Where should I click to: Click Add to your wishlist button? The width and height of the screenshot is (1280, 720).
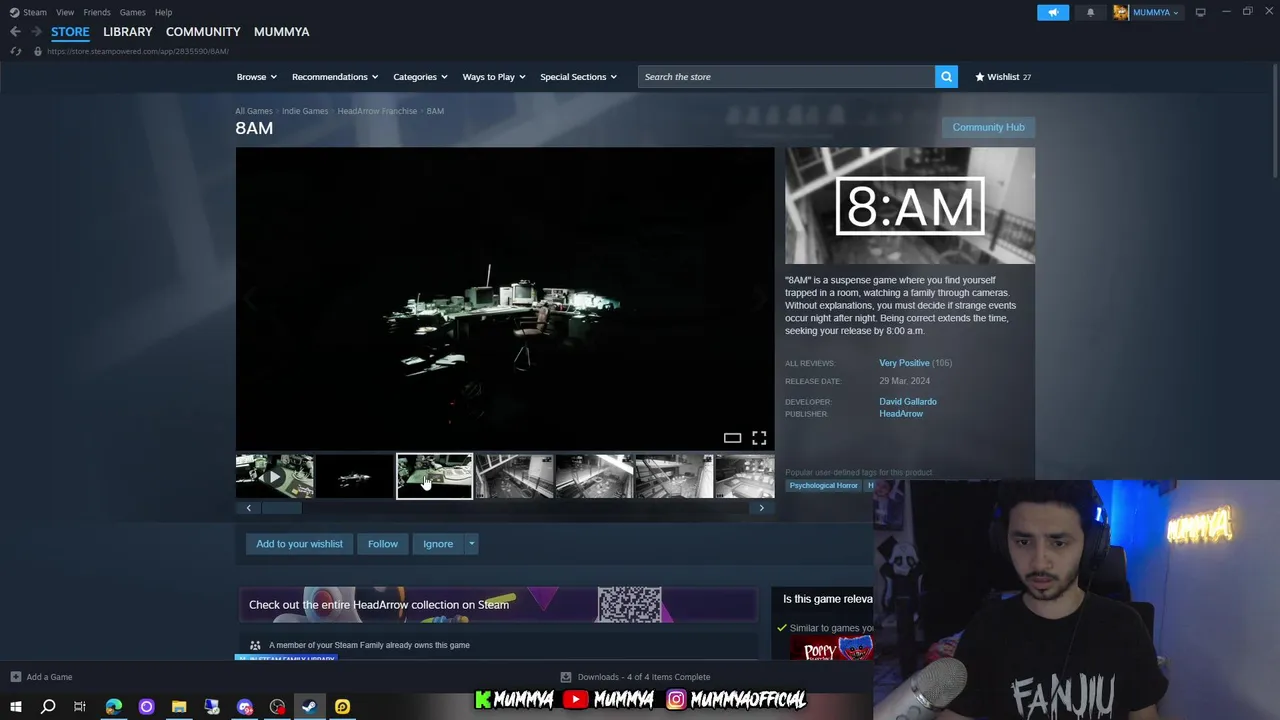(x=299, y=544)
